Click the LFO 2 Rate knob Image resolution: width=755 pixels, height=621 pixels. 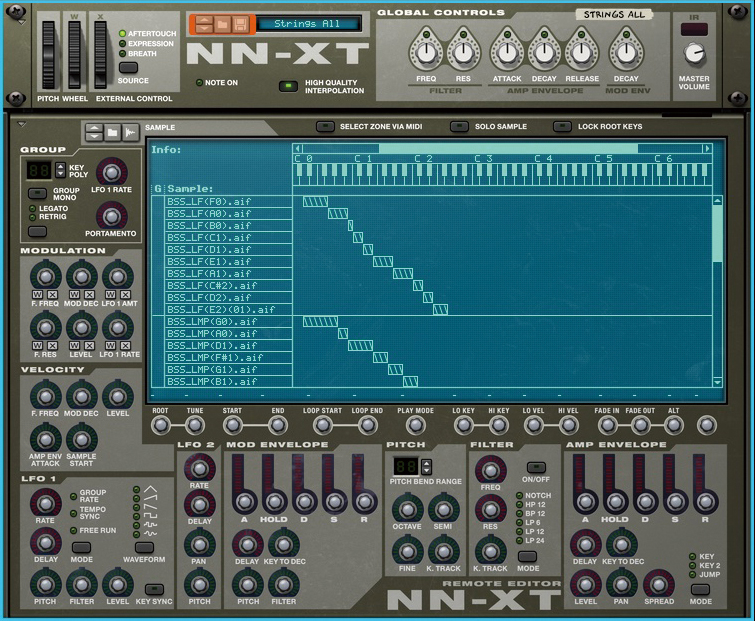[x=199, y=467]
